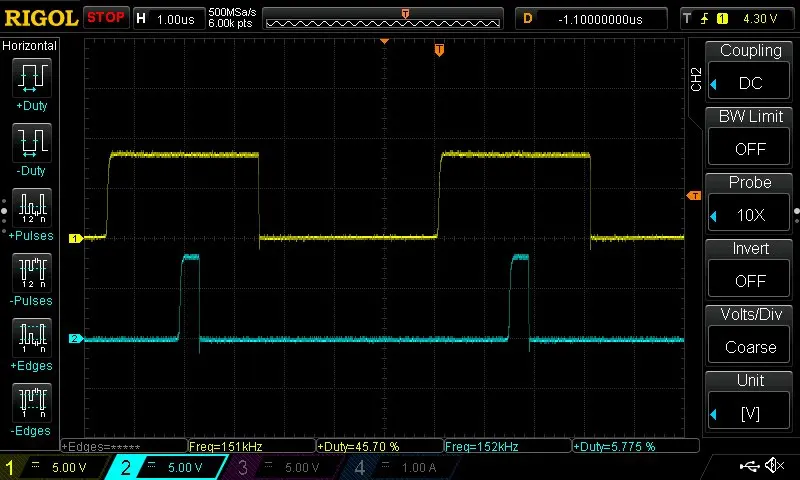The width and height of the screenshot is (800, 480).
Task: Click the USB connection status icon
Action: (749, 465)
